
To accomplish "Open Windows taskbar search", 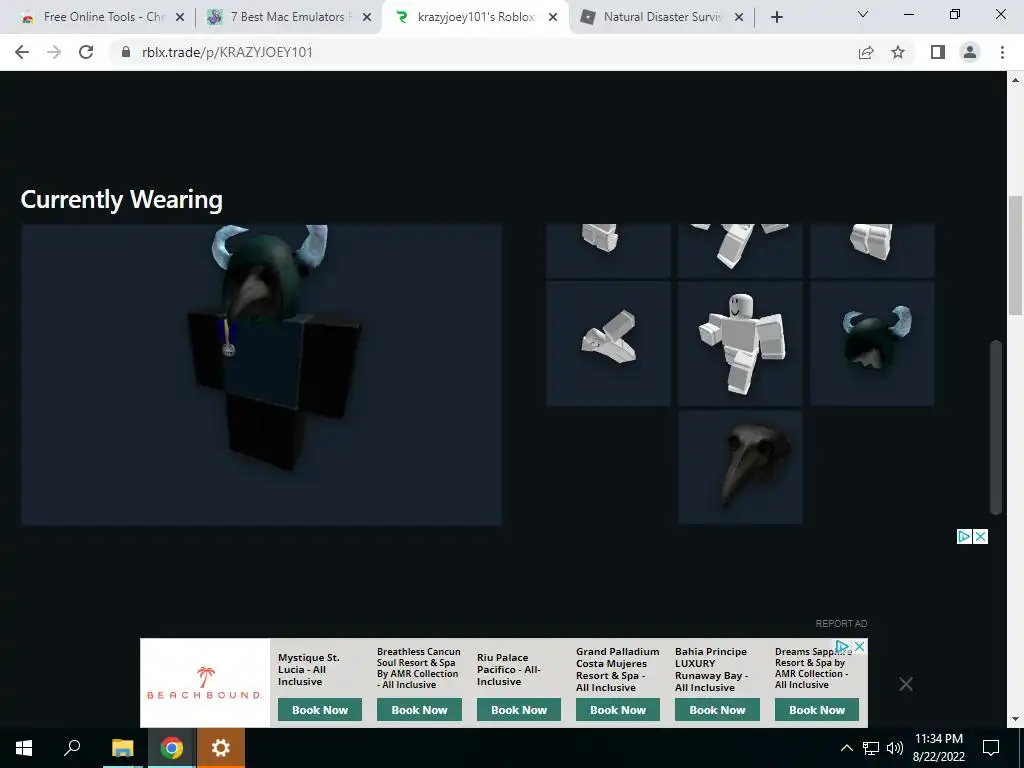I will coord(72,748).
